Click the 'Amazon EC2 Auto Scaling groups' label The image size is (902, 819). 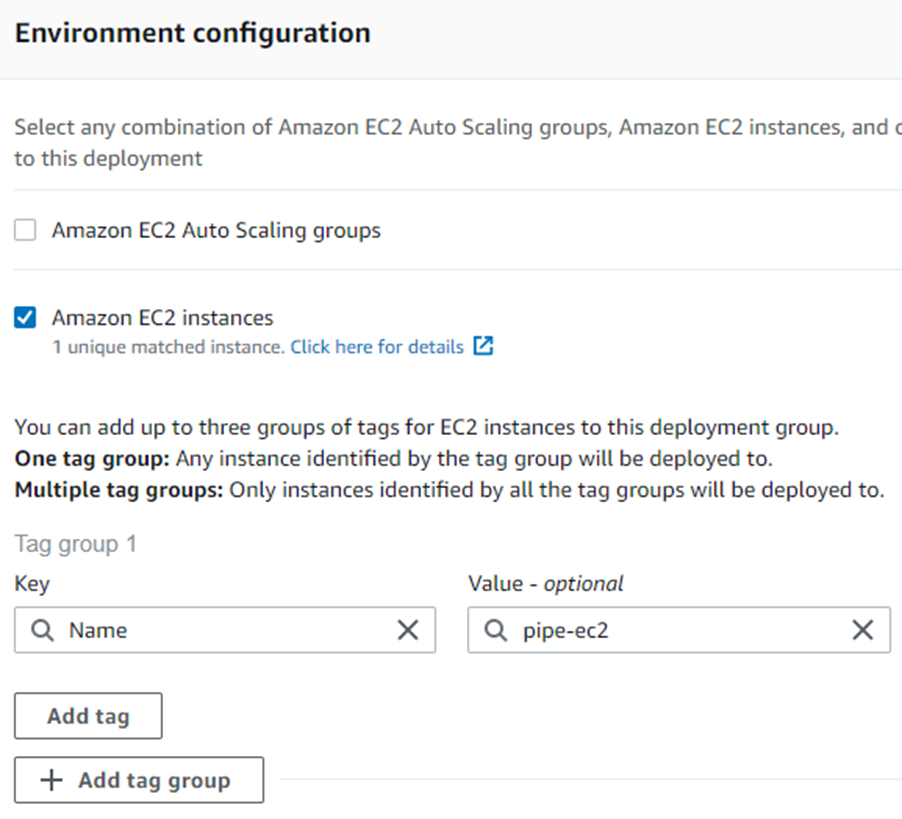(x=216, y=231)
